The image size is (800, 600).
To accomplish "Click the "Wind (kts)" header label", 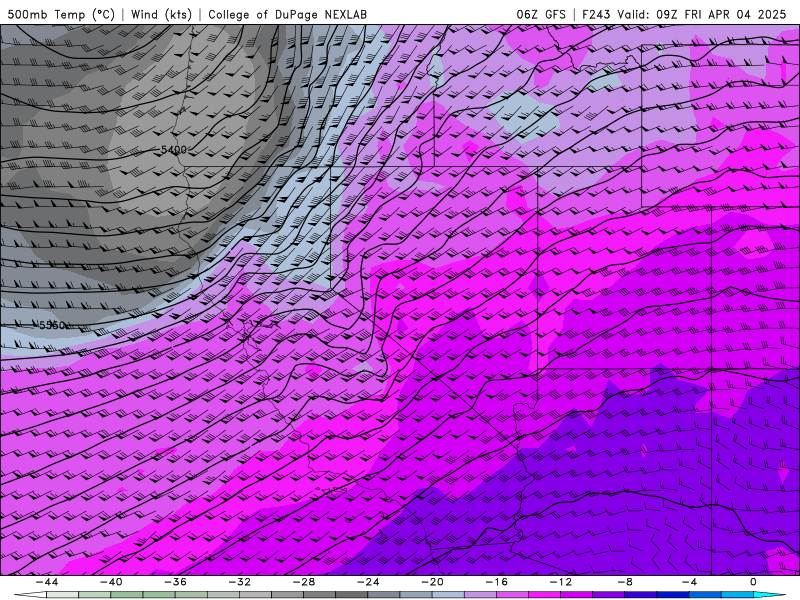I will [x=161, y=14].
